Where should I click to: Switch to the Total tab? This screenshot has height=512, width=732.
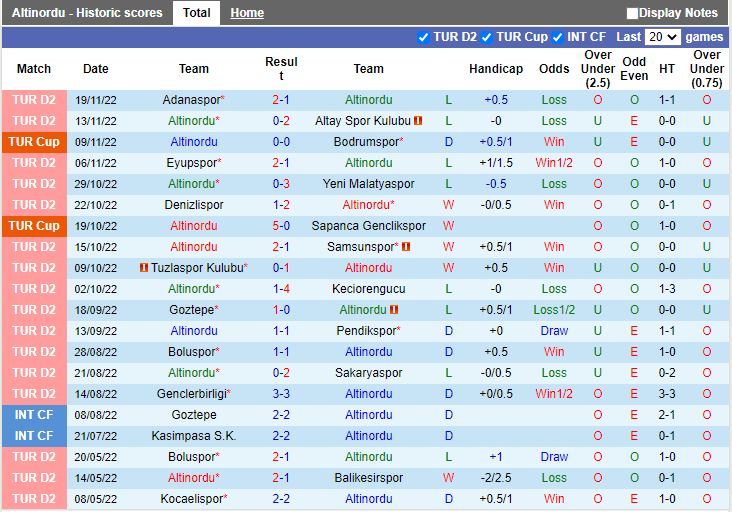197,13
